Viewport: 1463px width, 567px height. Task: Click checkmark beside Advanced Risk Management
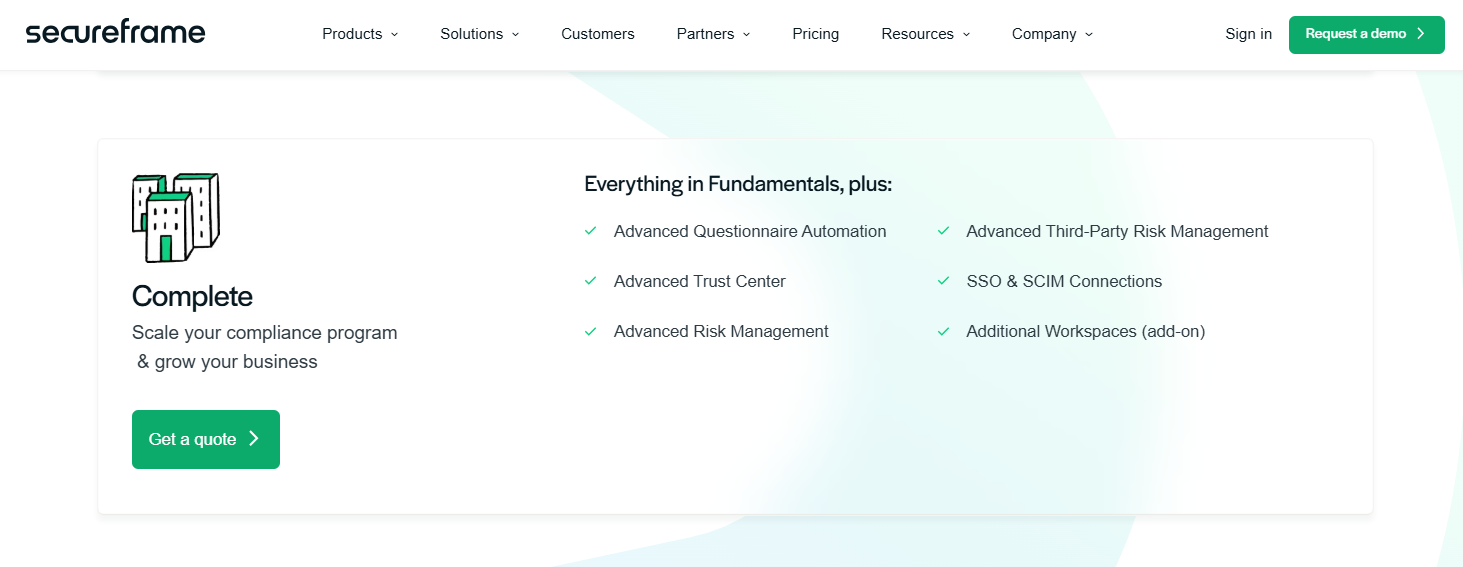click(x=590, y=331)
